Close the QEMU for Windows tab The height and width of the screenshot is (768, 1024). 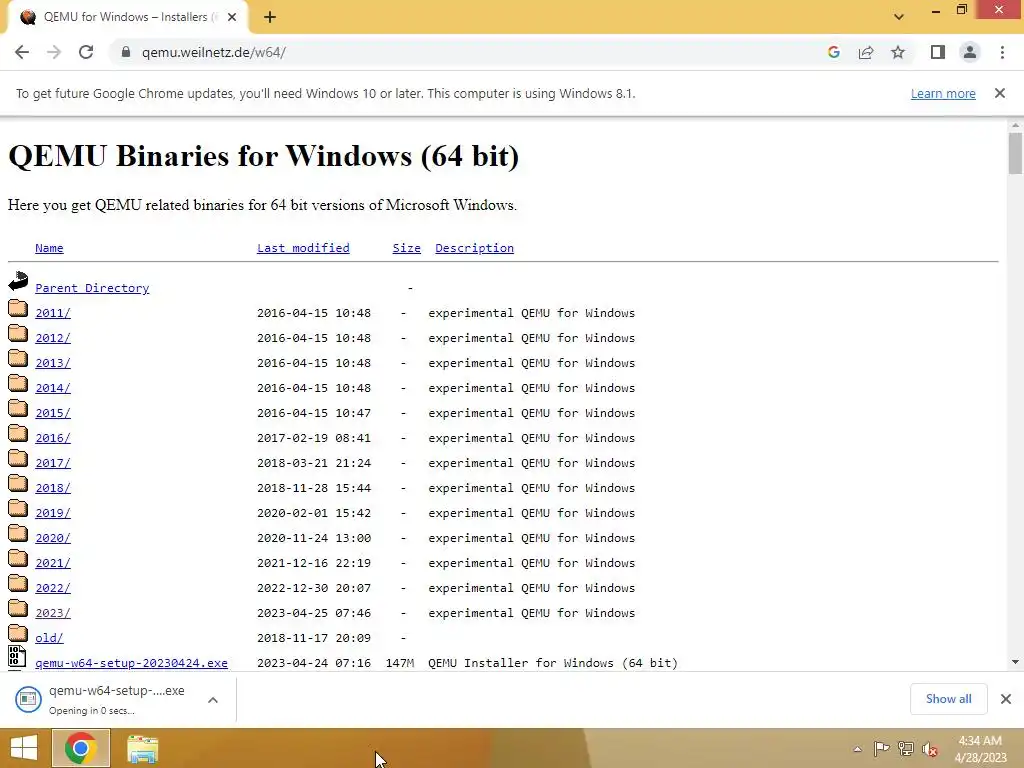(232, 18)
